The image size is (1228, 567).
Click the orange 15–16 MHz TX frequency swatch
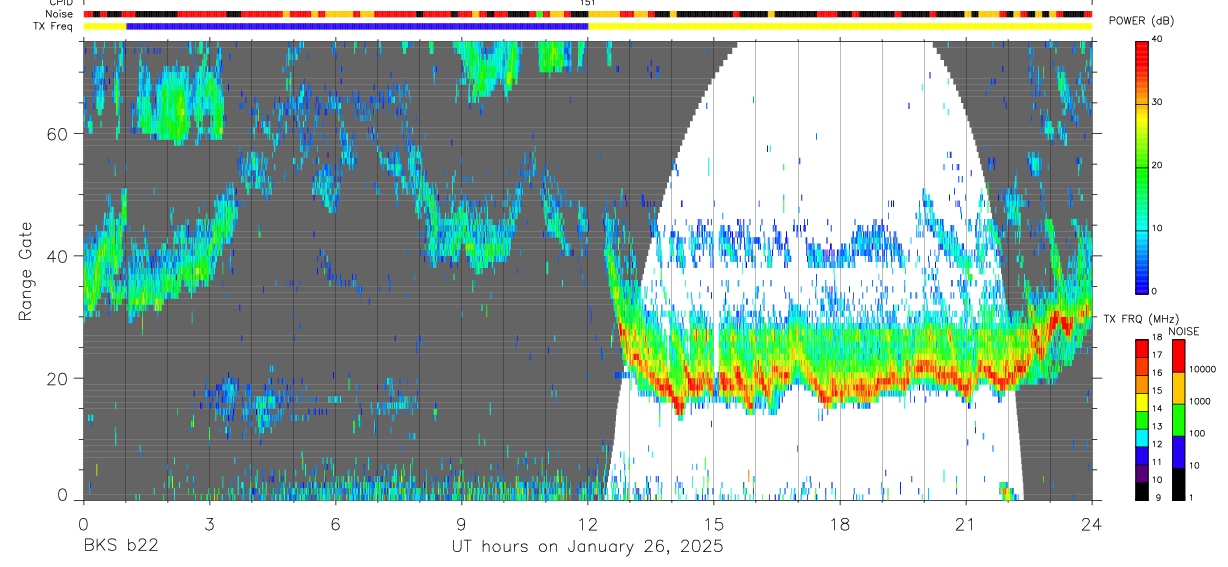1142,384
